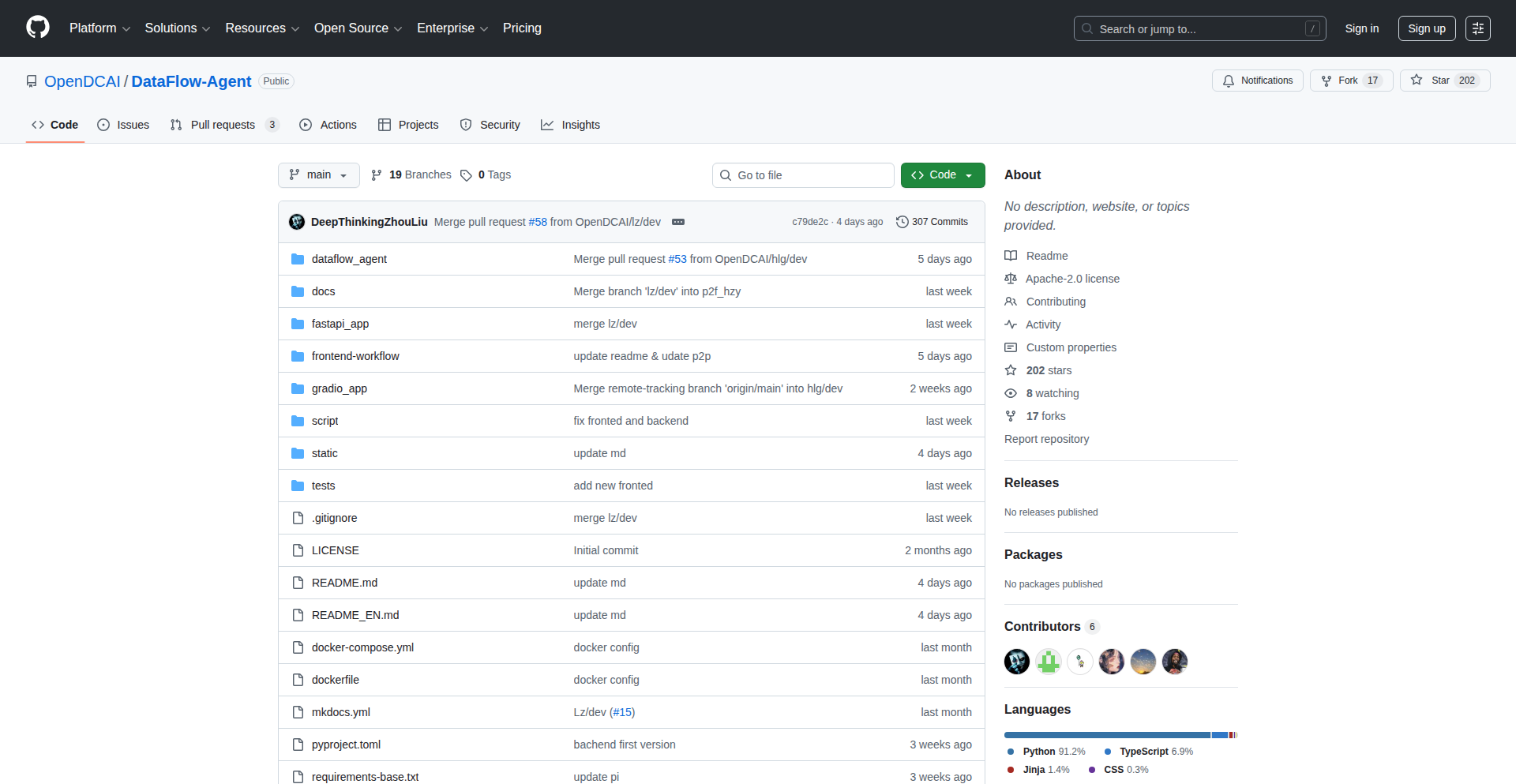Image resolution: width=1516 pixels, height=784 pixels.
Task: Open the README_EN.md file
Action: tap(355, 615)
